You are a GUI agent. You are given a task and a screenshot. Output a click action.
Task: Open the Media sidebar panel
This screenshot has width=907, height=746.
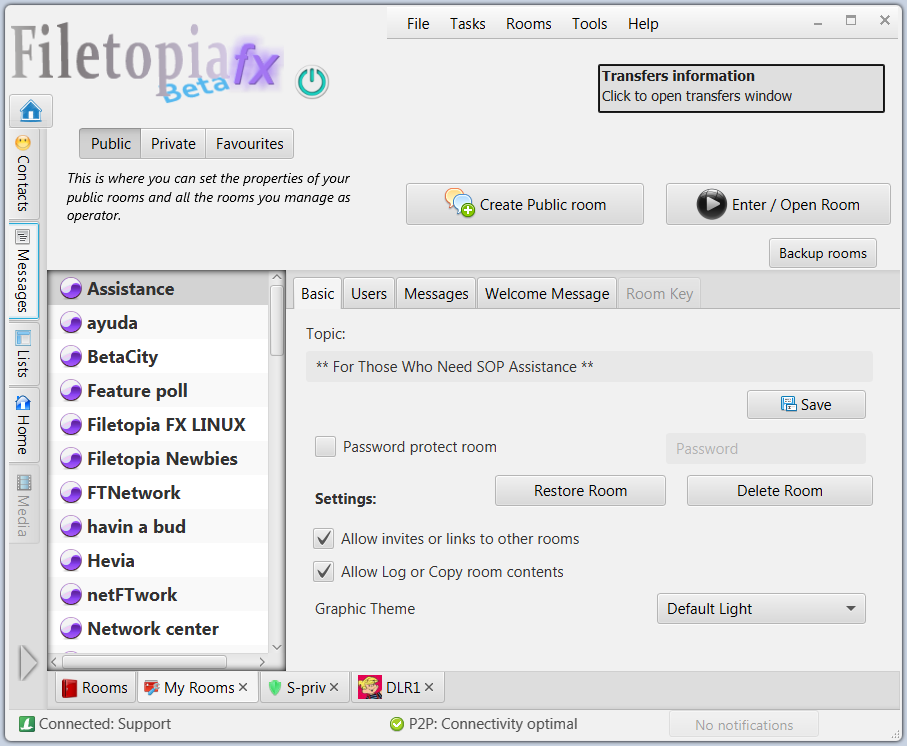point(21,506)
